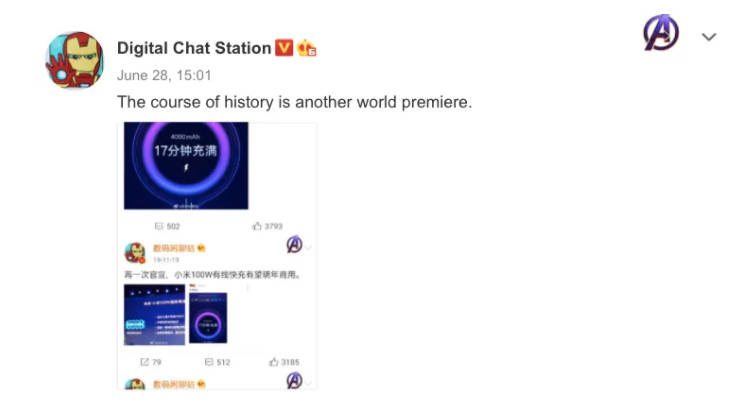Click the June 28, 15:01 timestamp
752x403 pixels.
click(164, 75)
